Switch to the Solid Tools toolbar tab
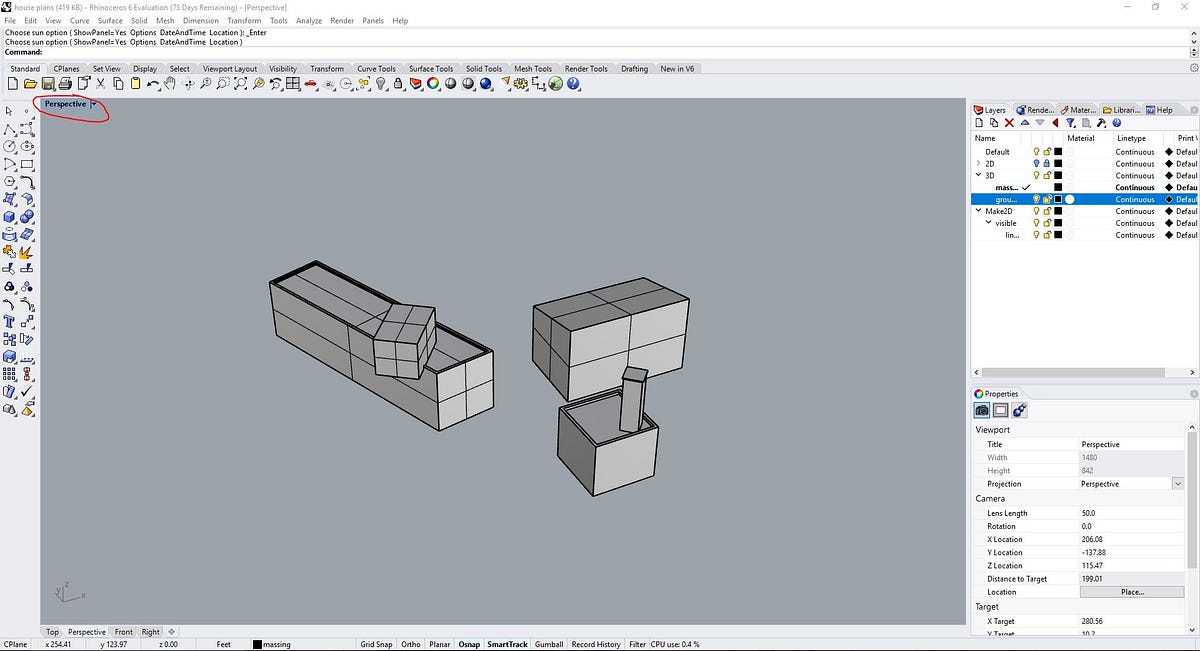1200x651 pixels. (x=483, y=68)
